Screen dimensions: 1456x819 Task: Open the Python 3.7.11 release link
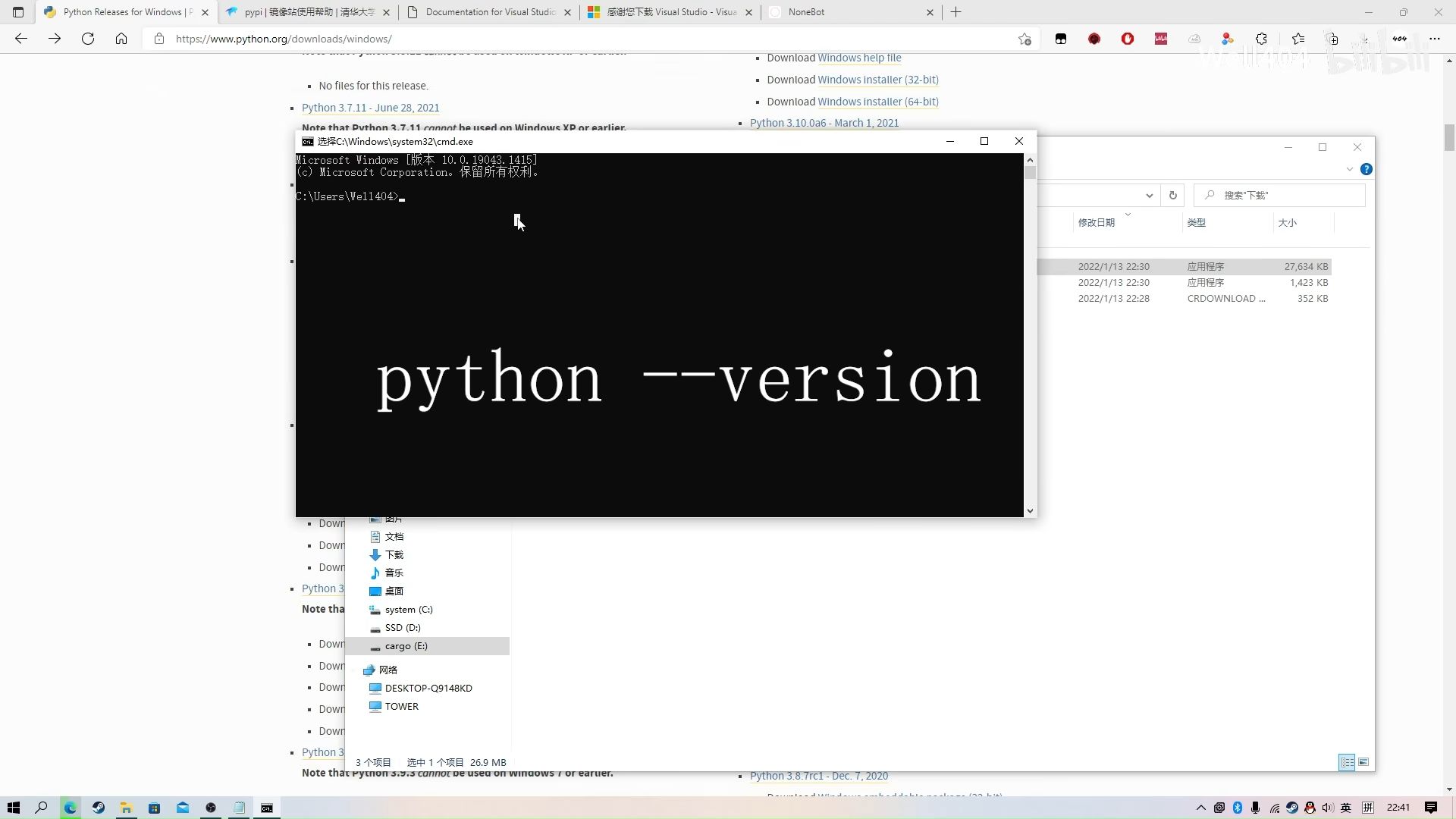[x=371, y=107]
